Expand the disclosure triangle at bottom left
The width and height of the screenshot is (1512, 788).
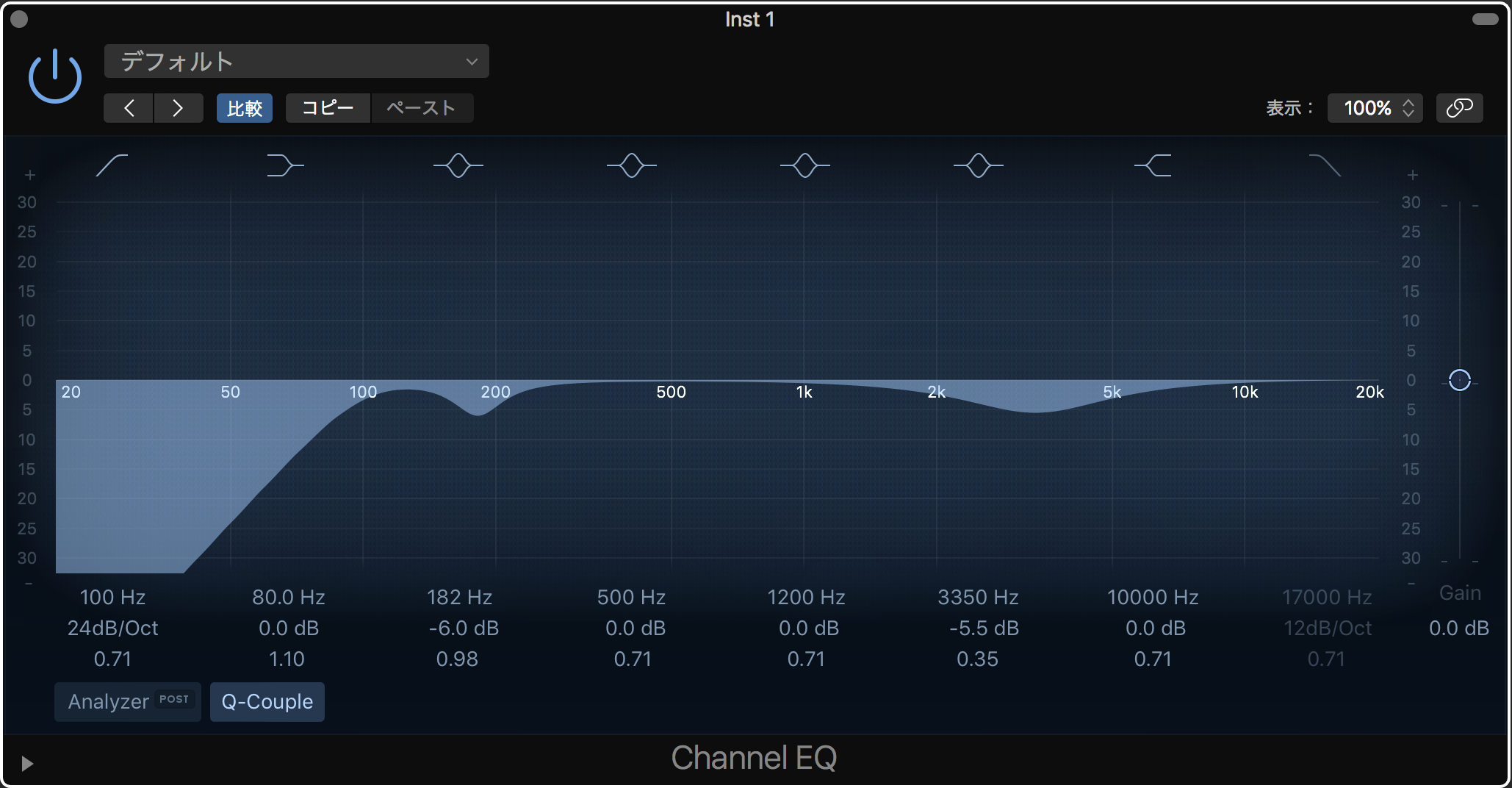tap(27, 764)
